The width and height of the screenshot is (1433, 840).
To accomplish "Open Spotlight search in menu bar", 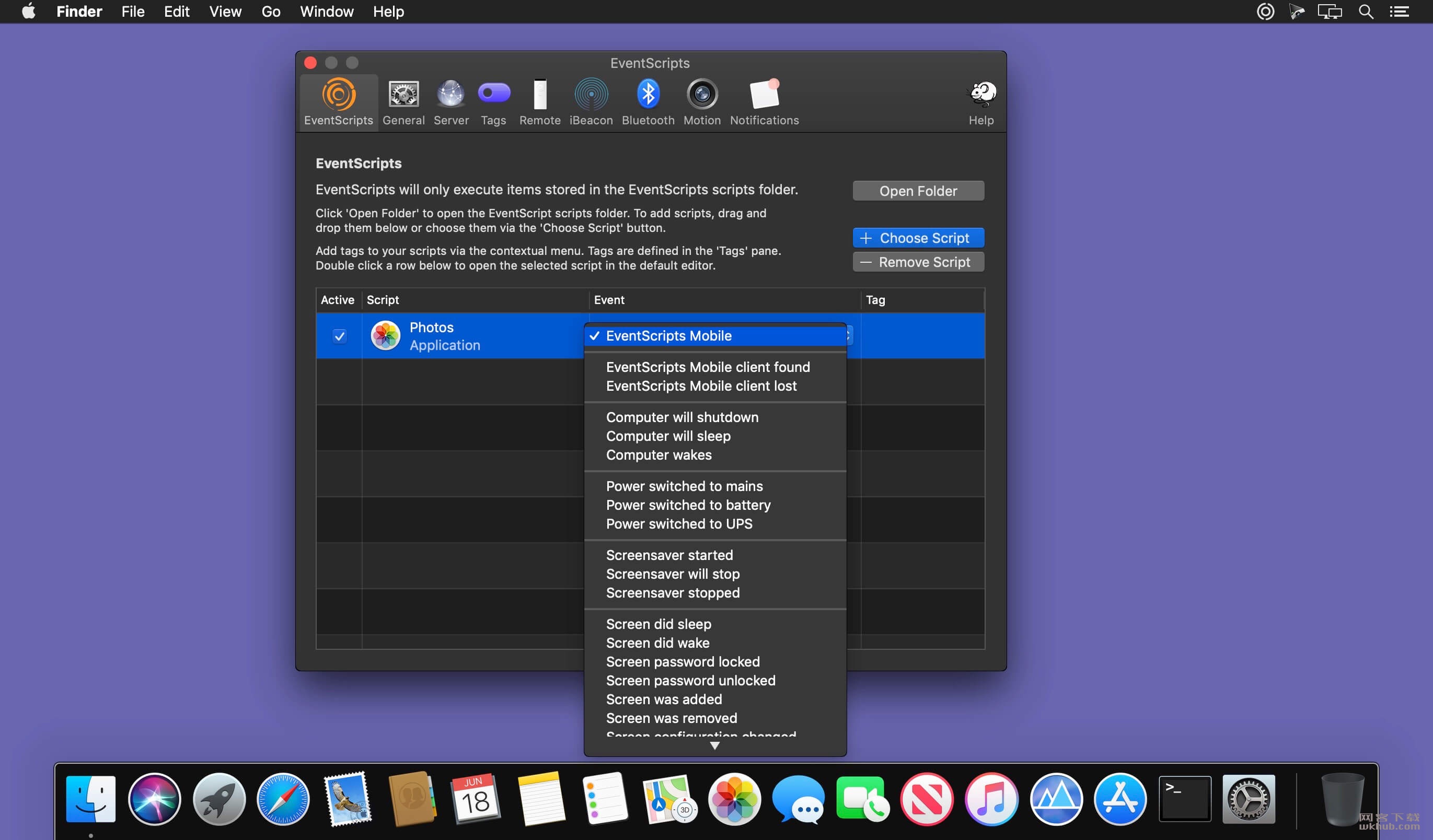I will click(x=1366, y=11).
